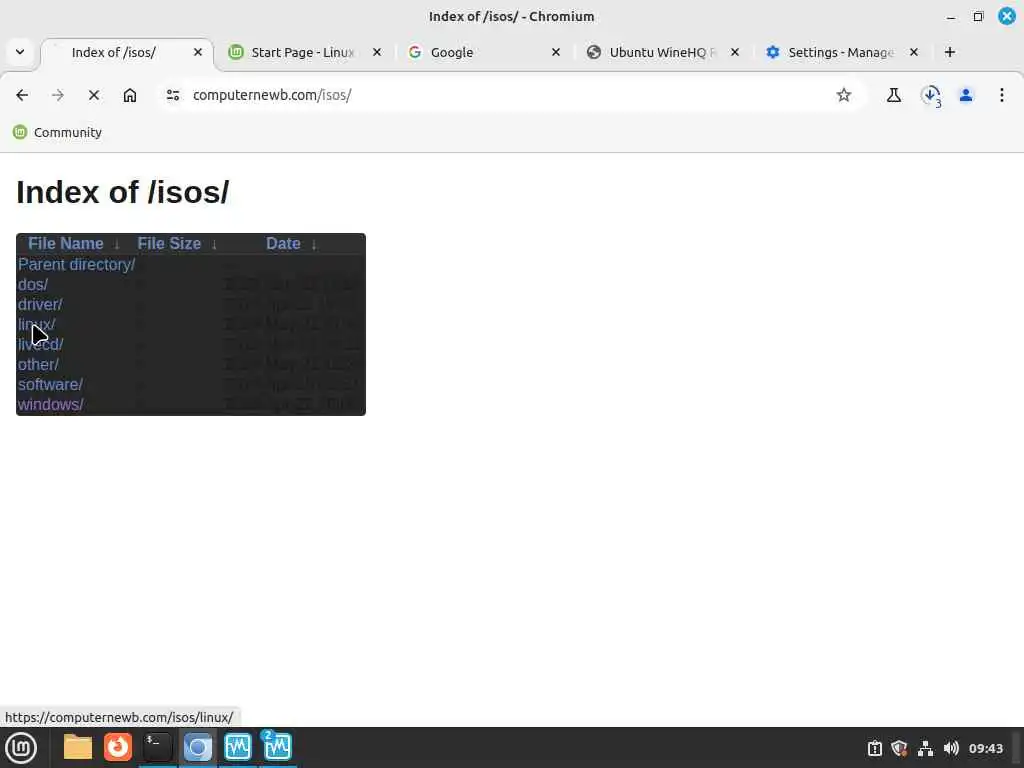Open the linux/ folder link
The image size is (1024, 768).
pos(37,325)
